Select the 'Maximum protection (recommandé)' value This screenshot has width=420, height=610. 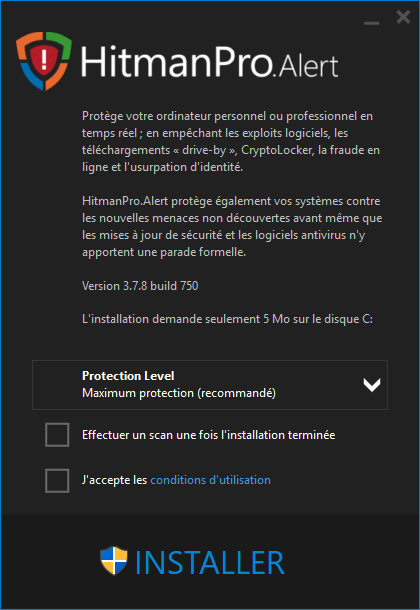point(179,393)
